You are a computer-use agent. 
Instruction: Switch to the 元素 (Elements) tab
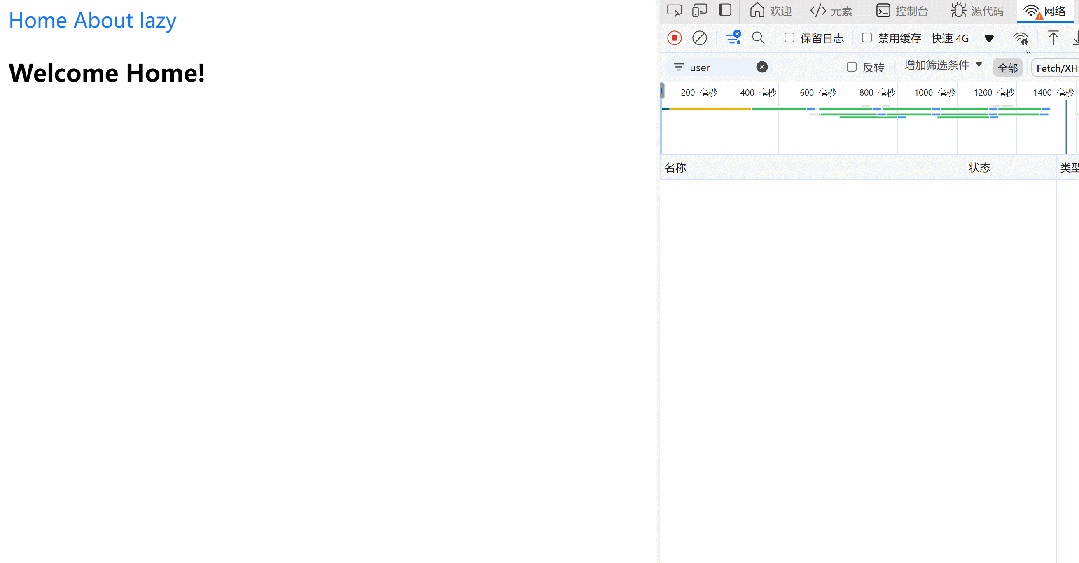click(x=831, y=10)
